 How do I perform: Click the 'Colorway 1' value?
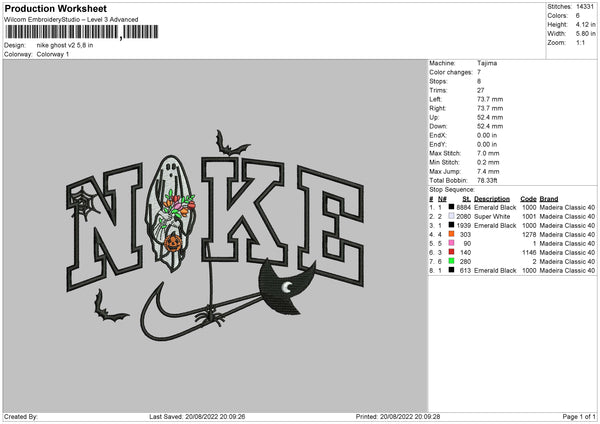[53, 54]
